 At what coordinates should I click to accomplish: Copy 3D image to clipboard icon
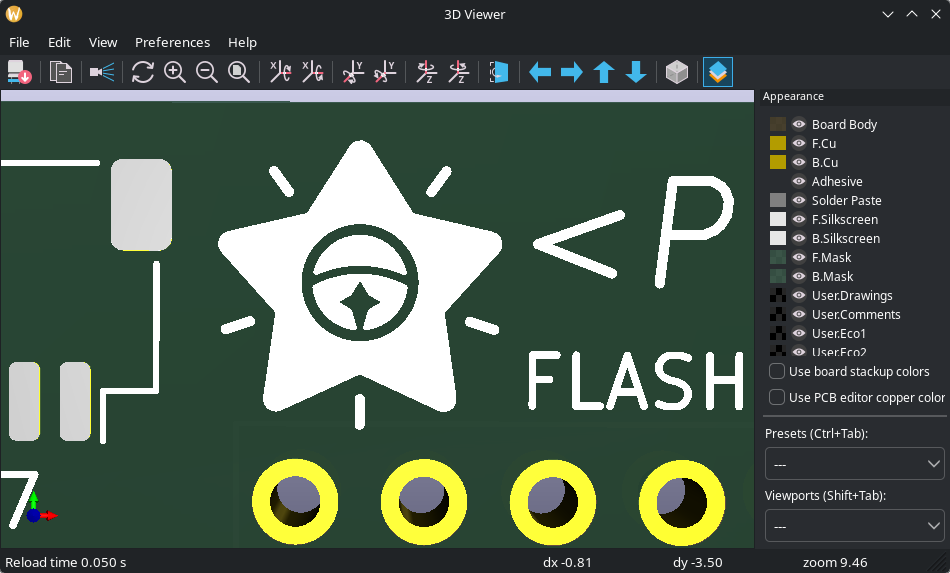61,72
